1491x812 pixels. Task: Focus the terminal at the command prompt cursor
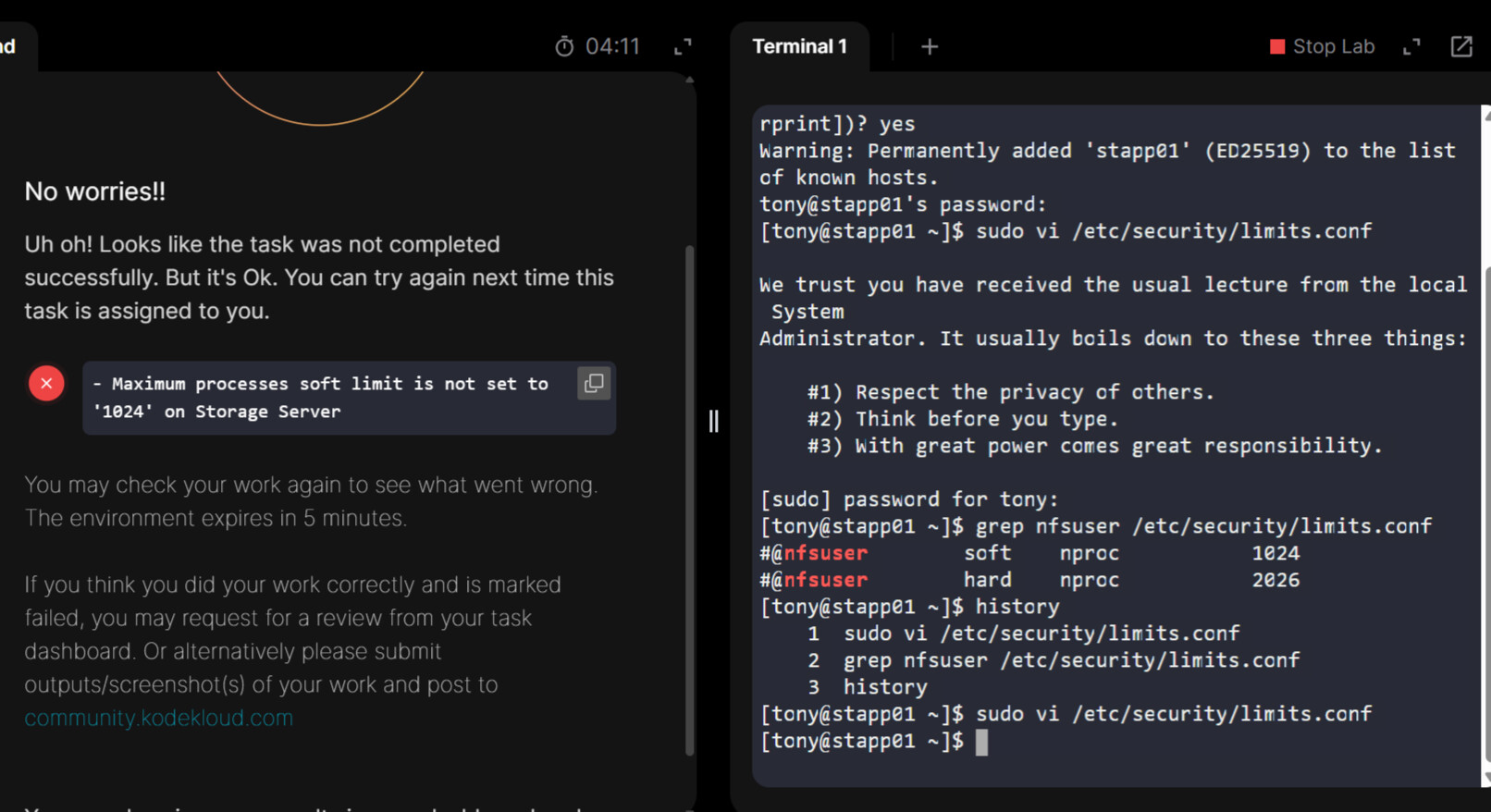tap(981, 742)
